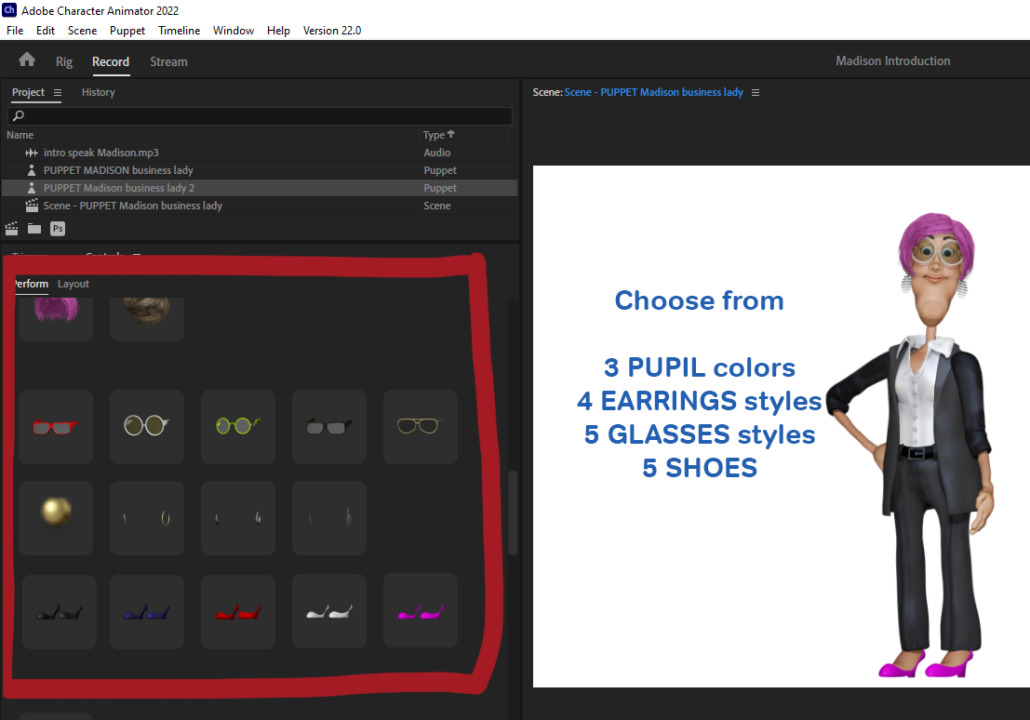Trigger the navy blue shoes
Image resolution: width=1030 pixels, height=720 pixels.
click(147, 612)
